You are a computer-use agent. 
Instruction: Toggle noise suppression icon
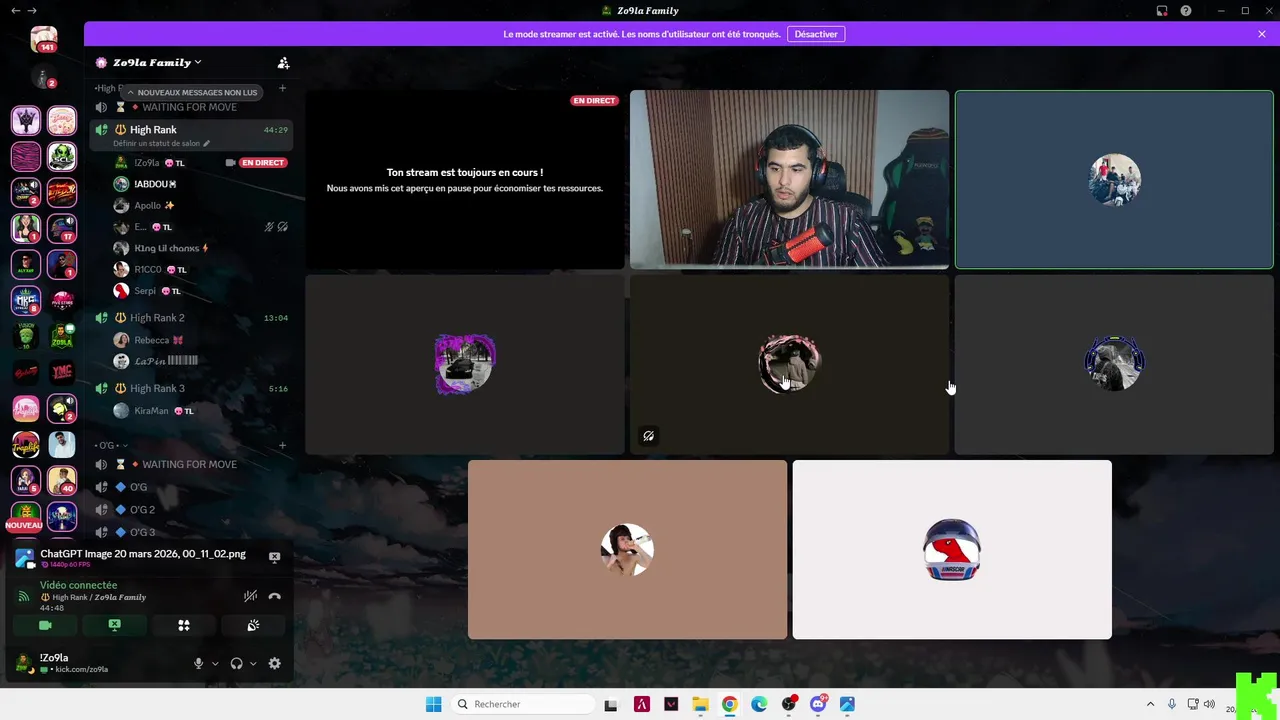(250, 596)
